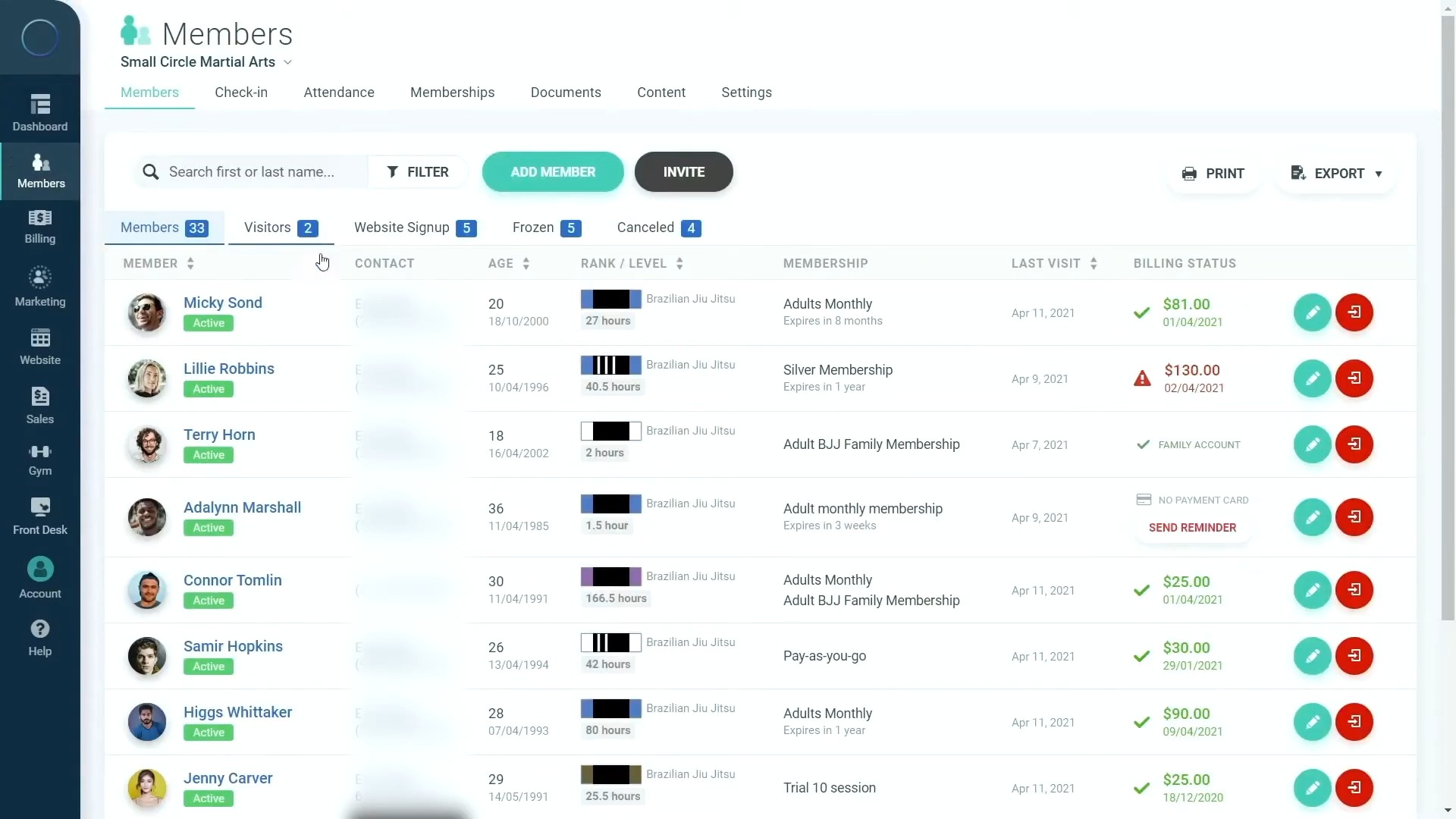This screenshot has height=819, width=1456.
Task: Click Send Reminder for Adalynn Marshall
Action: pos(1192,528)
